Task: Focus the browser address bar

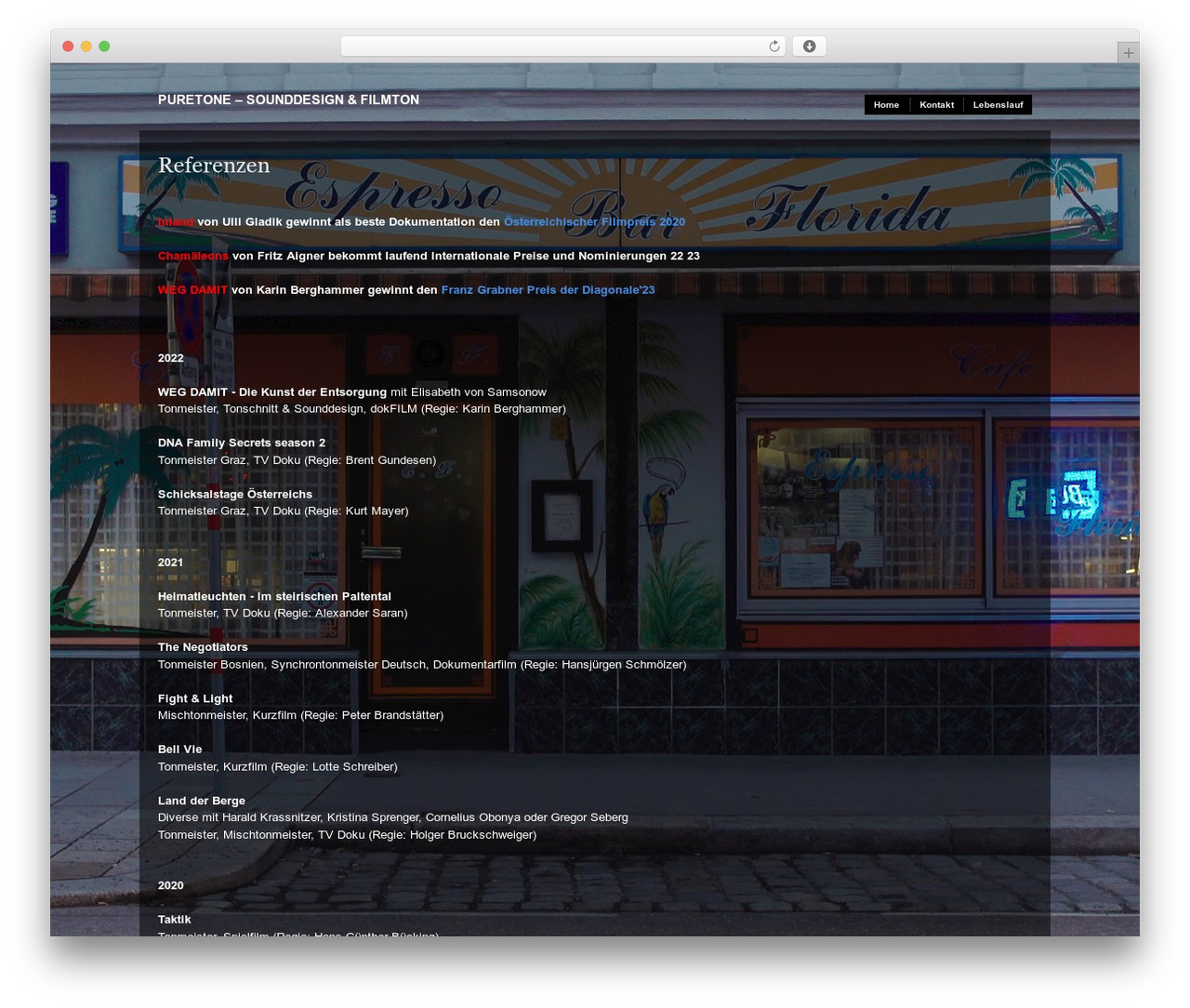Action: 562,46
